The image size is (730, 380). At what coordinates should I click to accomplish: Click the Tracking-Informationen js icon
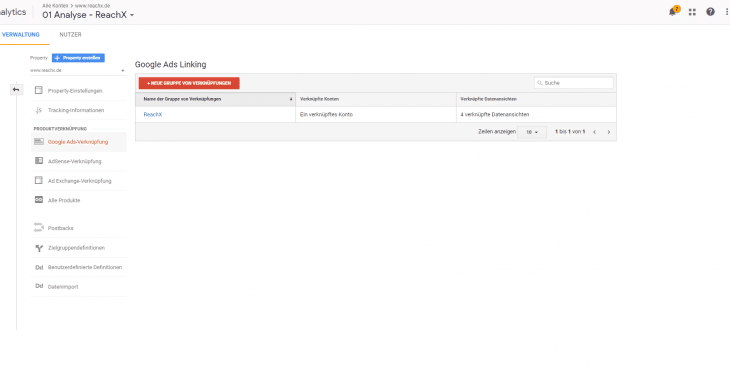click(39, 110)
